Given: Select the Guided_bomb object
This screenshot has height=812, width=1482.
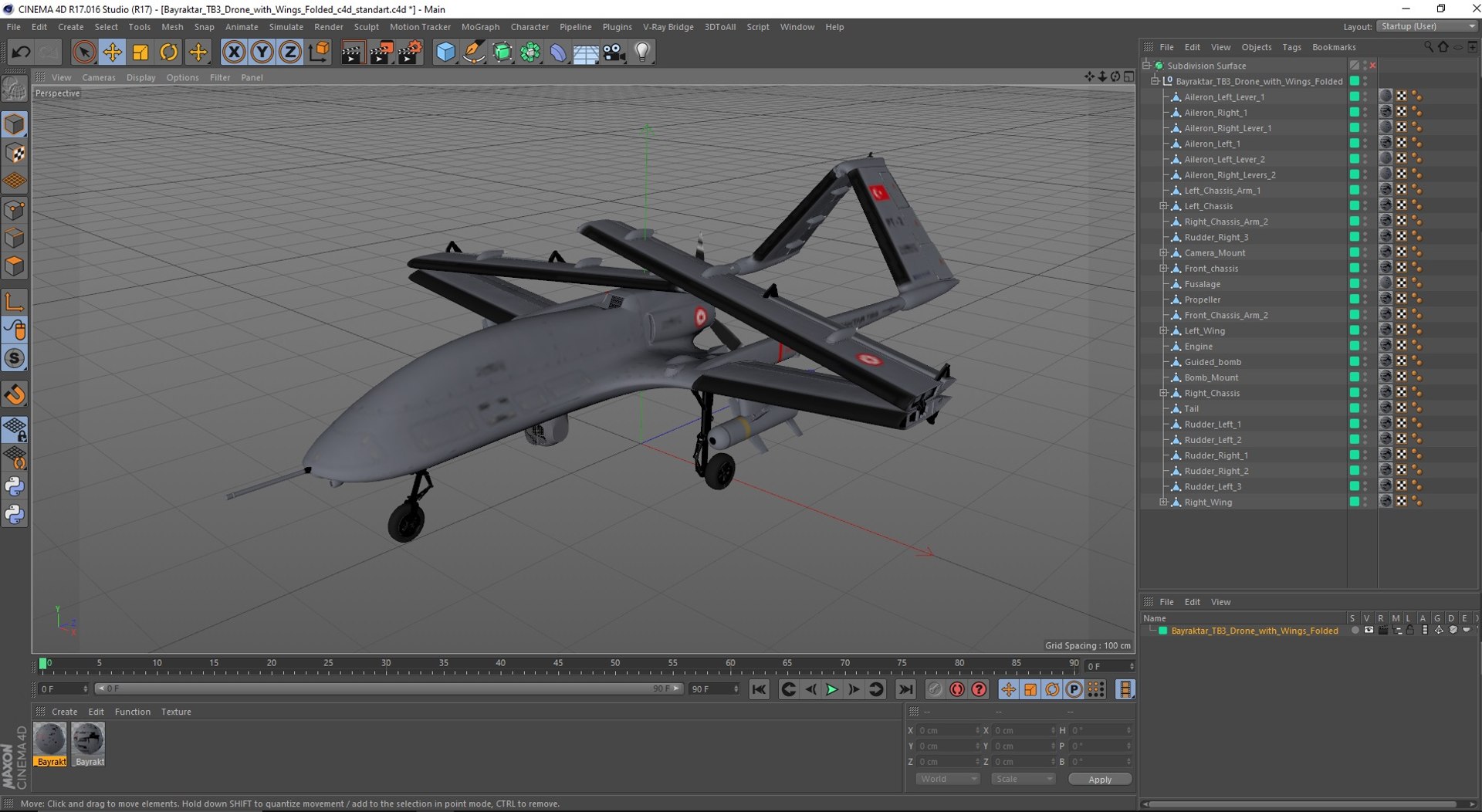Looking at the screenshot, I should click(1213, 362).
